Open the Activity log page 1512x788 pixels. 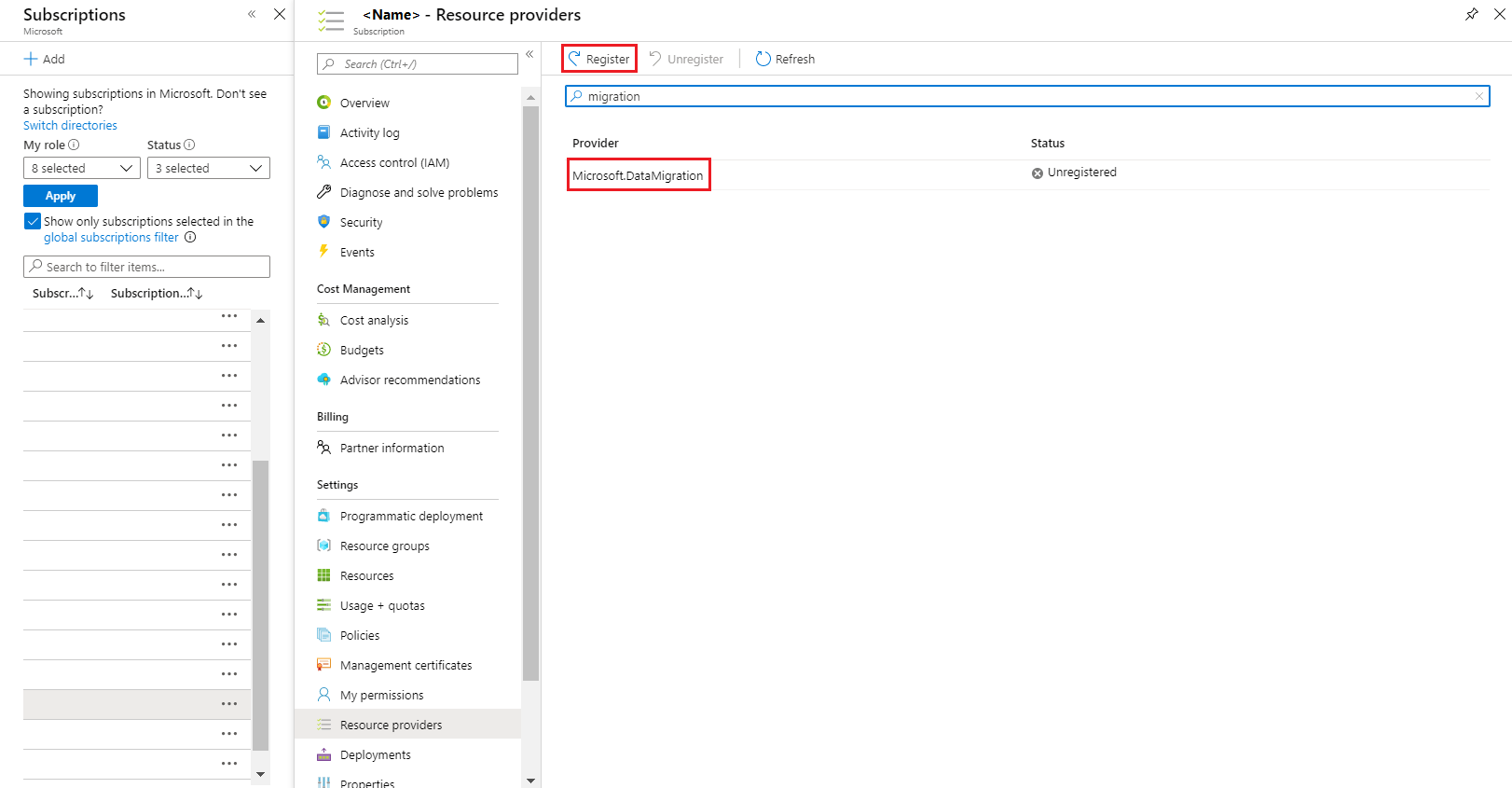coord(369,132)
